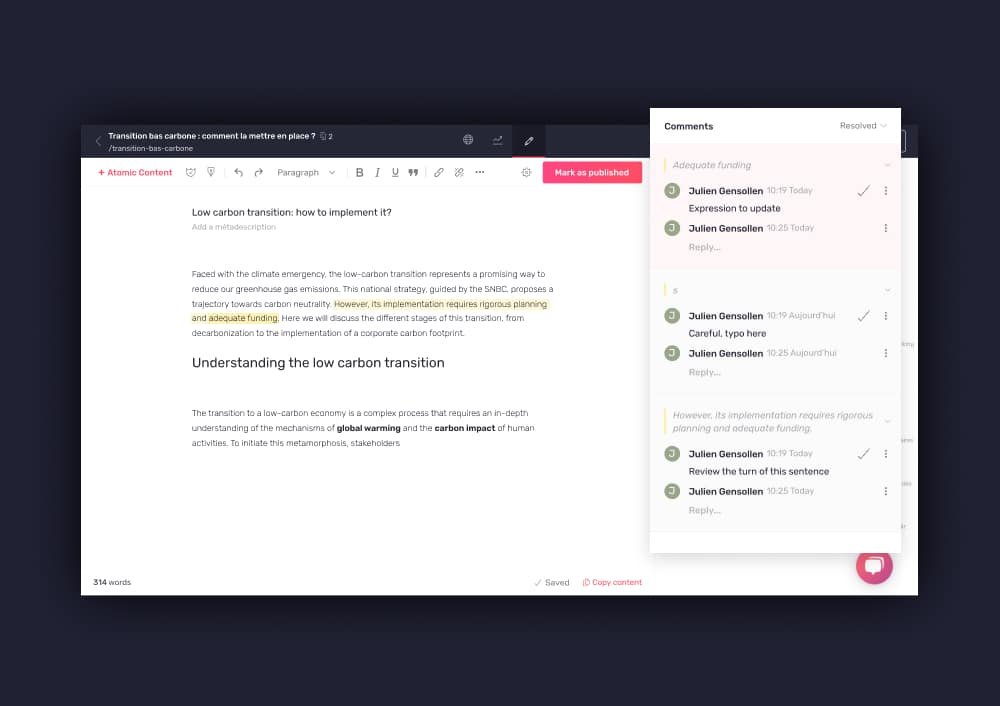The height and width of the screenshot is (706, 1000).
Task: Click Mark as published button
Action: tap(592, 172)
